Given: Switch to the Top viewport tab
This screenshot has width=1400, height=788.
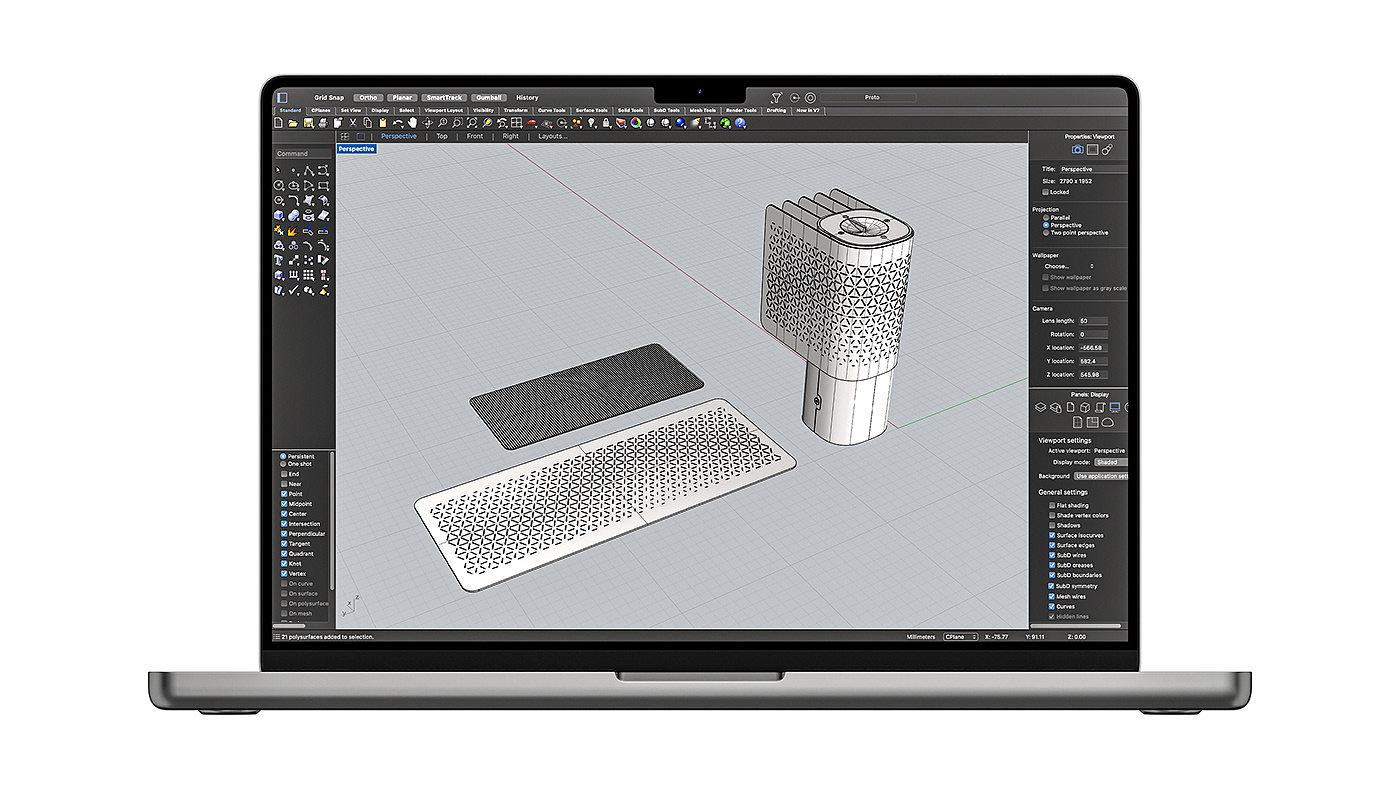Looking at the screenshot, I should [442, 136].
